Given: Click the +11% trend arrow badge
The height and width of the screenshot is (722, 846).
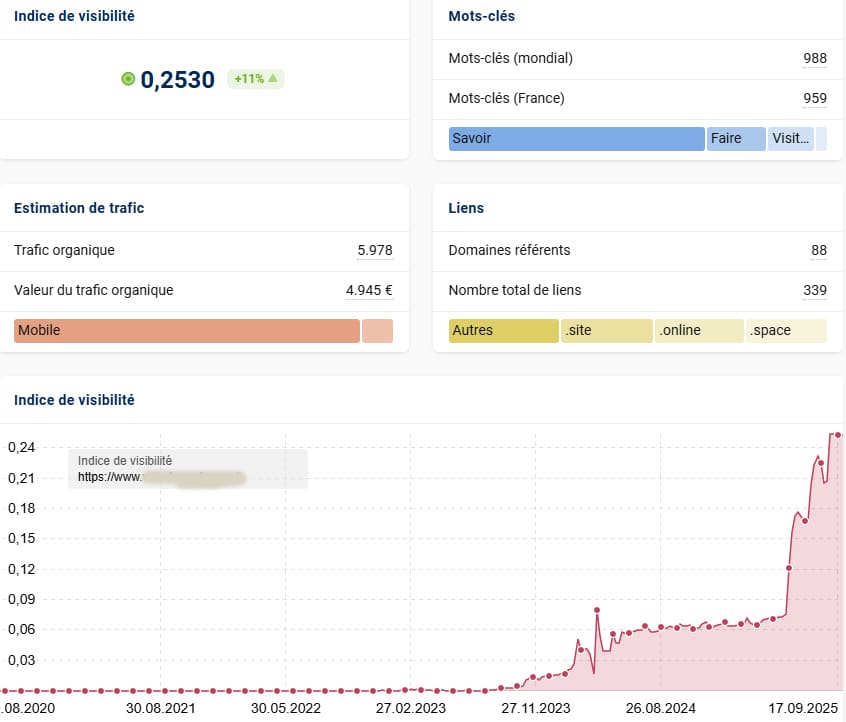Looking at the screenshot, I should (x=256, y=79).
